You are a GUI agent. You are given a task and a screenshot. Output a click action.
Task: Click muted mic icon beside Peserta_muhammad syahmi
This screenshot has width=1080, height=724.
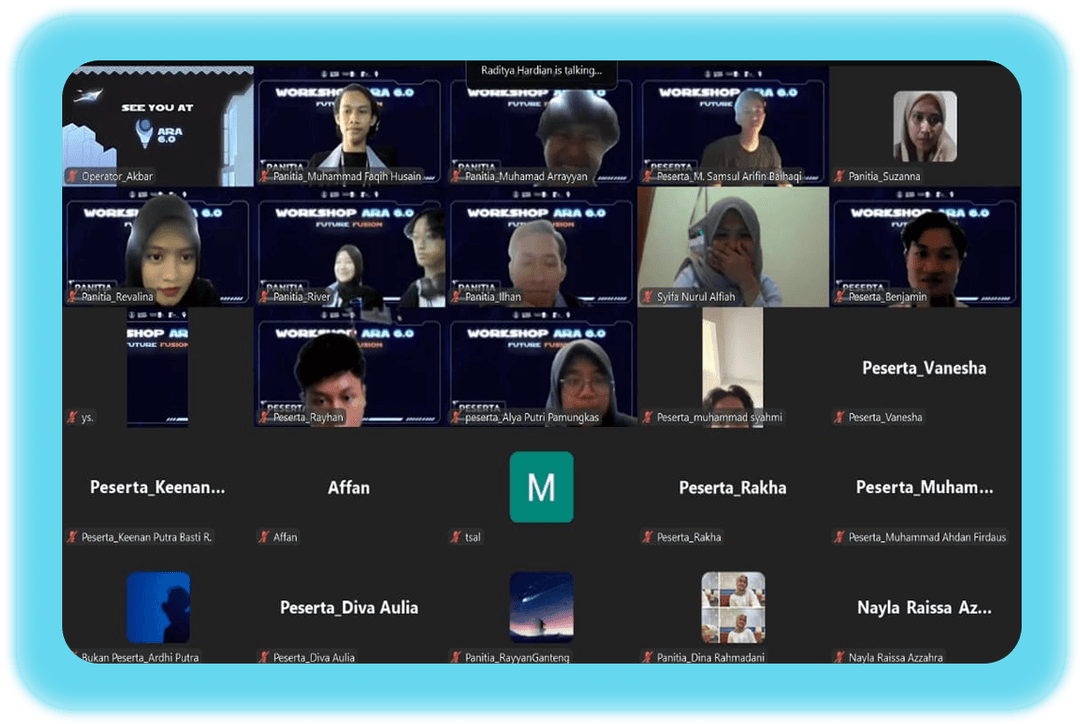[x=647, y=417]
